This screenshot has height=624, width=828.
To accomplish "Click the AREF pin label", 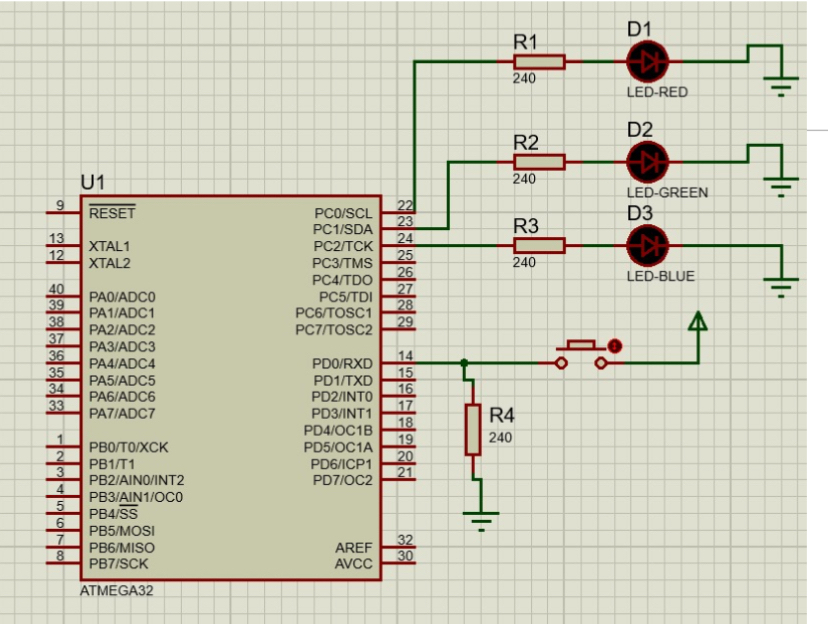I will 354,548.
